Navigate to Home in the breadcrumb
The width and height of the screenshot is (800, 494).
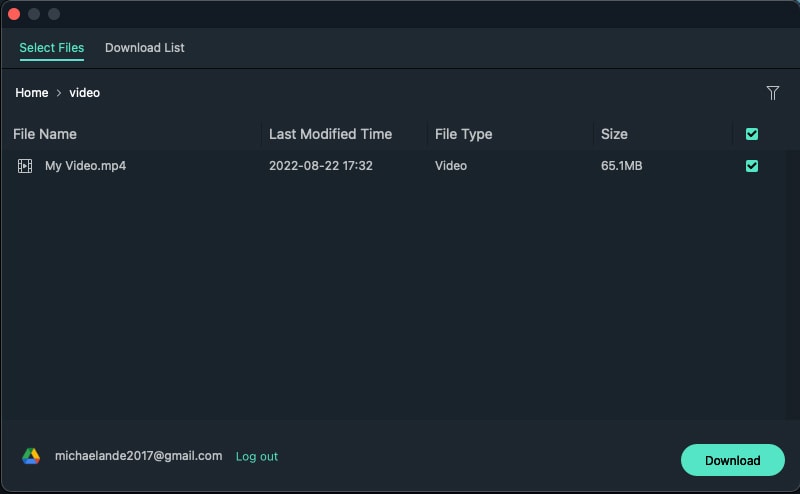pos(32,93)
